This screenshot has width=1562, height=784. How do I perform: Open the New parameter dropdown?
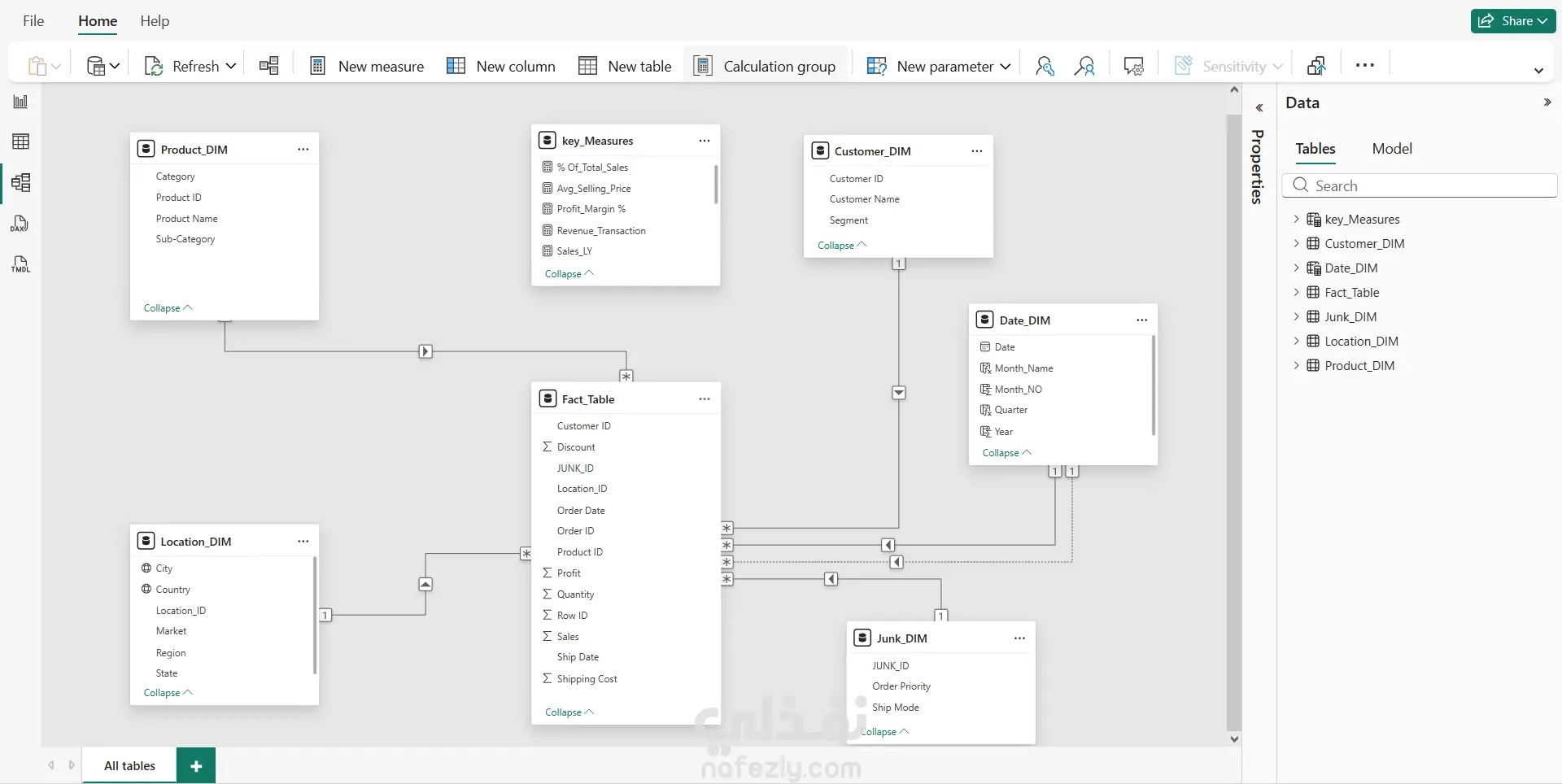pos(1006,66)
